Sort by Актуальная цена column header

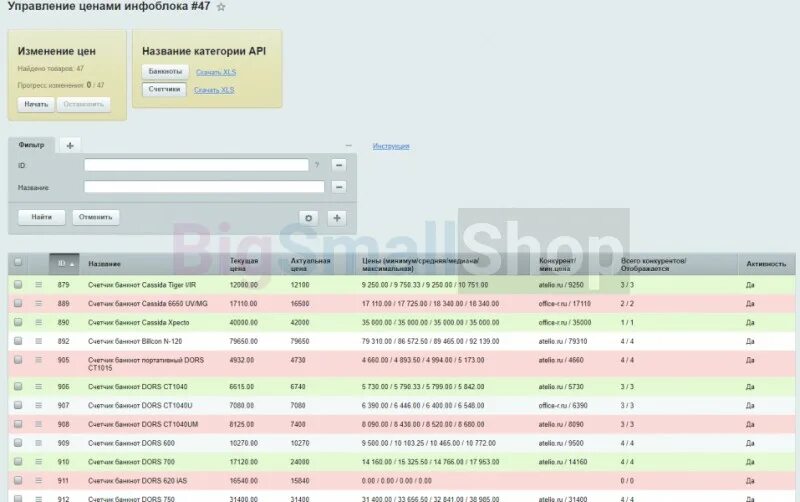click(x=310, y=264)
